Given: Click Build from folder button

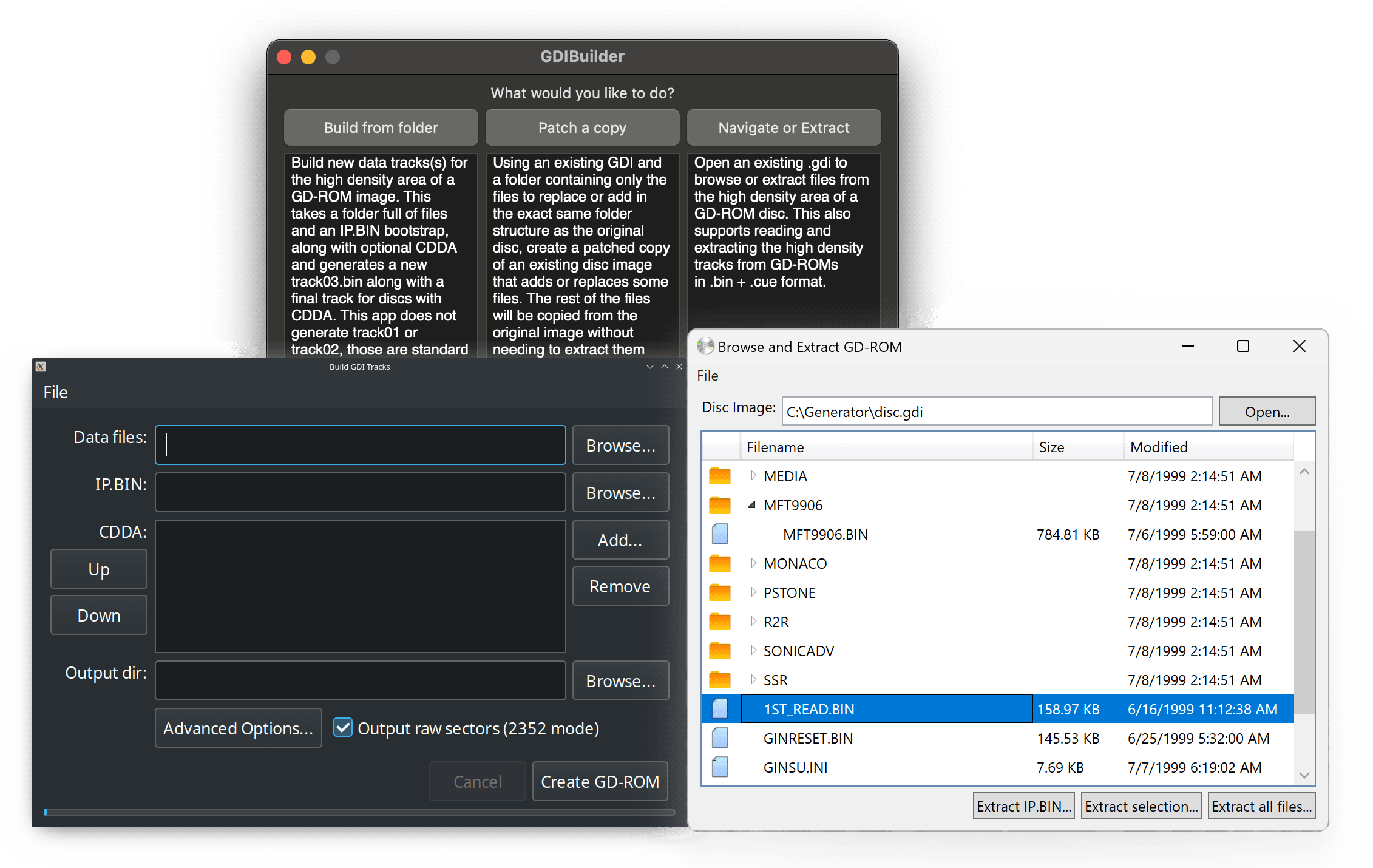Looking at the screenshot, I should pos(381,127).
